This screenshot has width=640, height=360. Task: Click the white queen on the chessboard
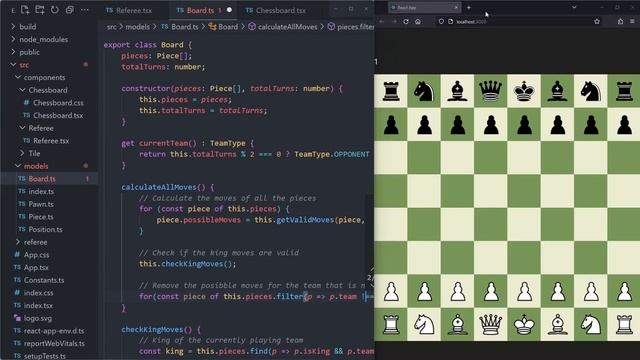tap(491, 324)
